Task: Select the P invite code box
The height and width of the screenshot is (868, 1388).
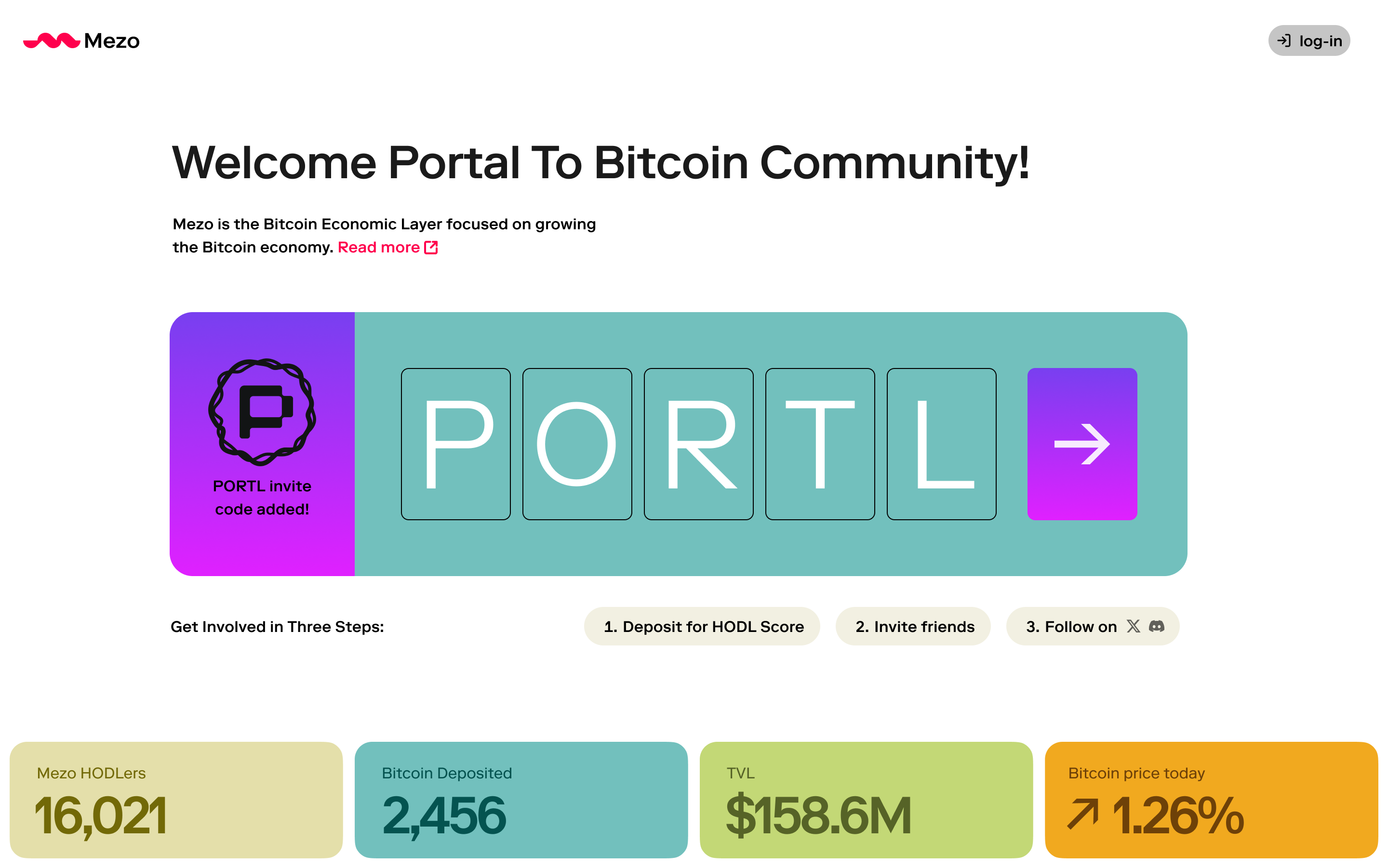Action: coord(455,444)
